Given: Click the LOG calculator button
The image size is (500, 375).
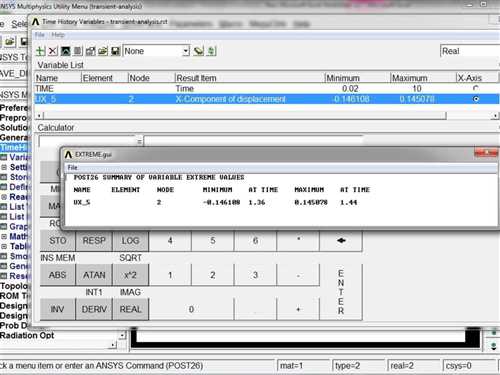Looking at the screenshot, I should point(130,240).
